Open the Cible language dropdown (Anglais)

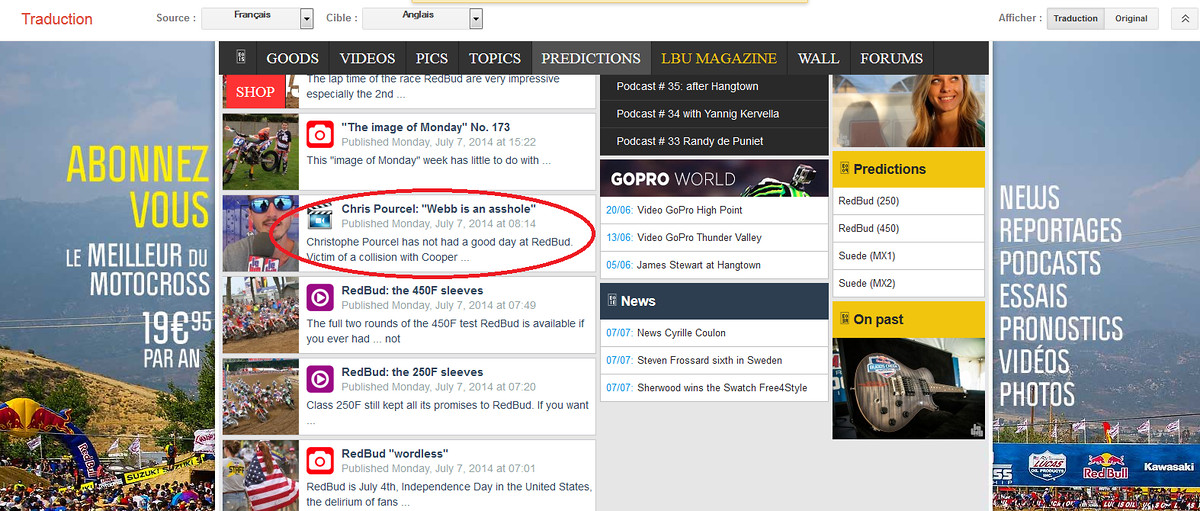pyautogui.click(x=422, y=18)
